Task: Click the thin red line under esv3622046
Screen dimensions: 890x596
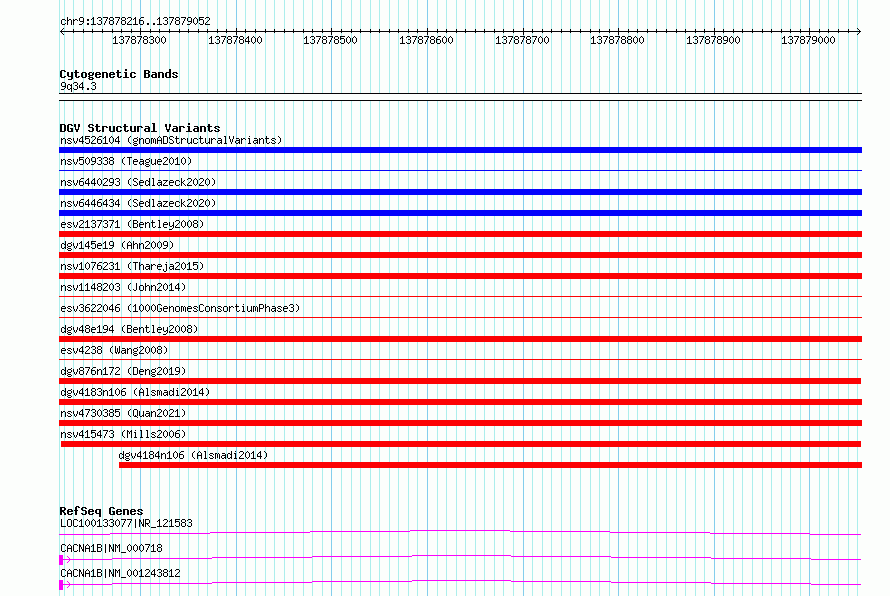Action: 460,317
